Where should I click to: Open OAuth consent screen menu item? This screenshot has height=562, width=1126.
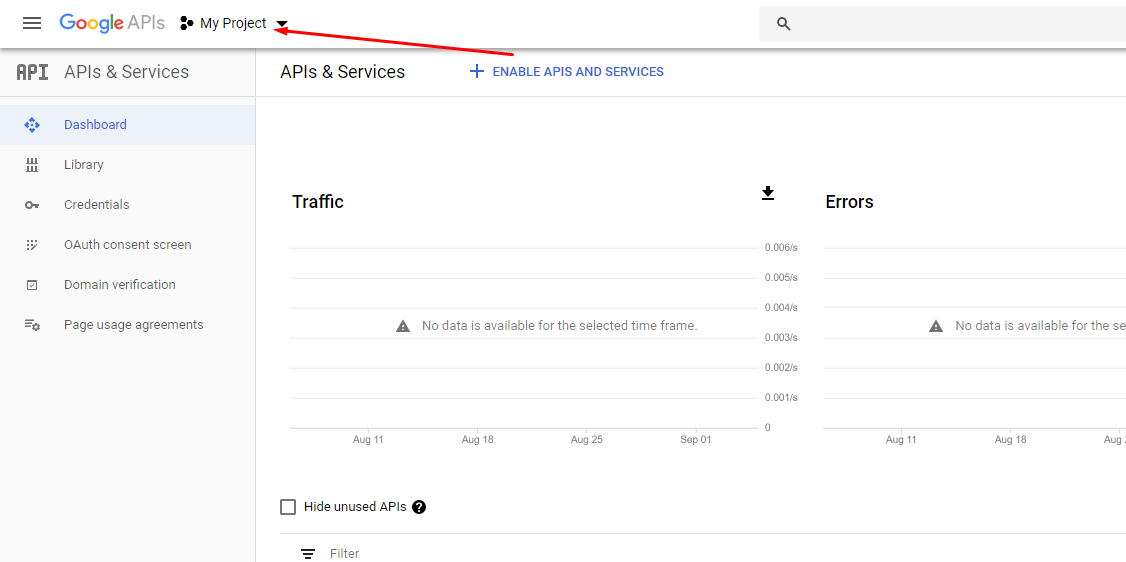point(127,245)
